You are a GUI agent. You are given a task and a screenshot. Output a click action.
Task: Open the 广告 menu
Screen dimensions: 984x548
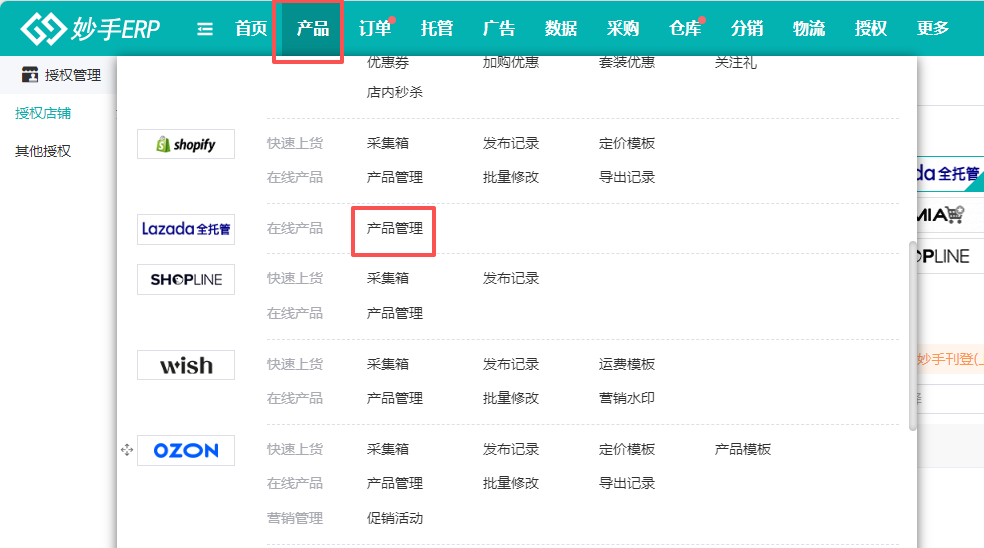(x=499, y=28)
